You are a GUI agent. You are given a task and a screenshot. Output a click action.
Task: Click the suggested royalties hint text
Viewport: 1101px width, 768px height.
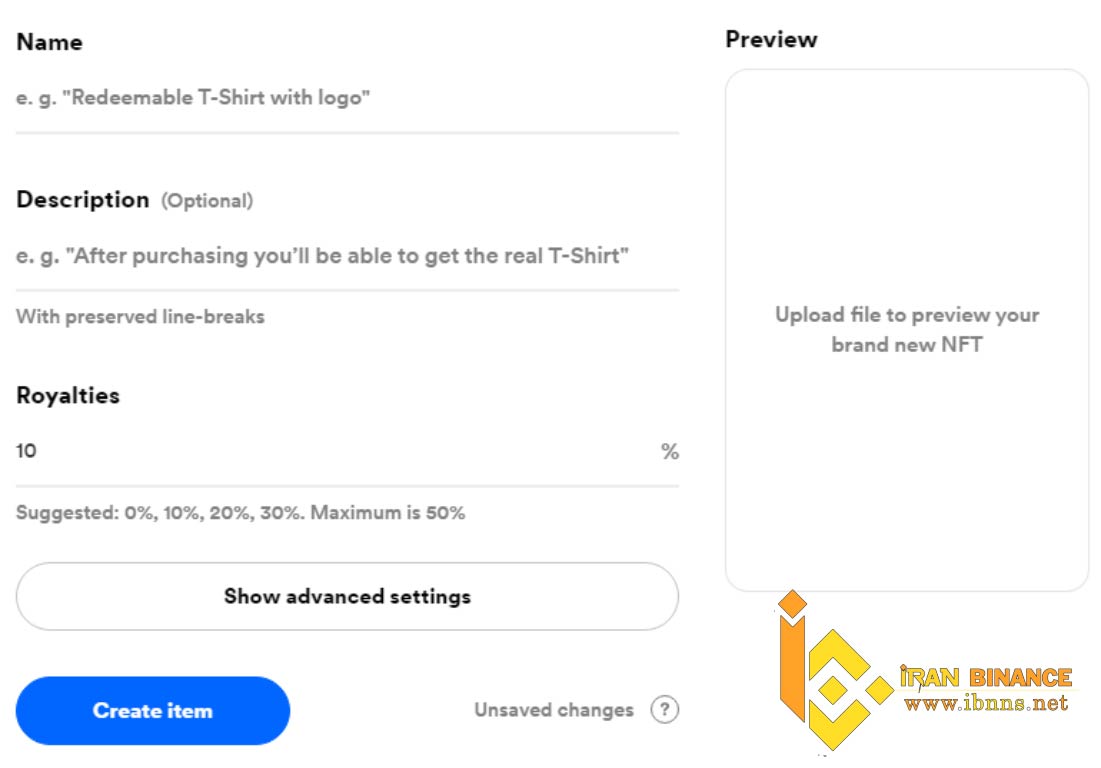[x=240, y=512]
